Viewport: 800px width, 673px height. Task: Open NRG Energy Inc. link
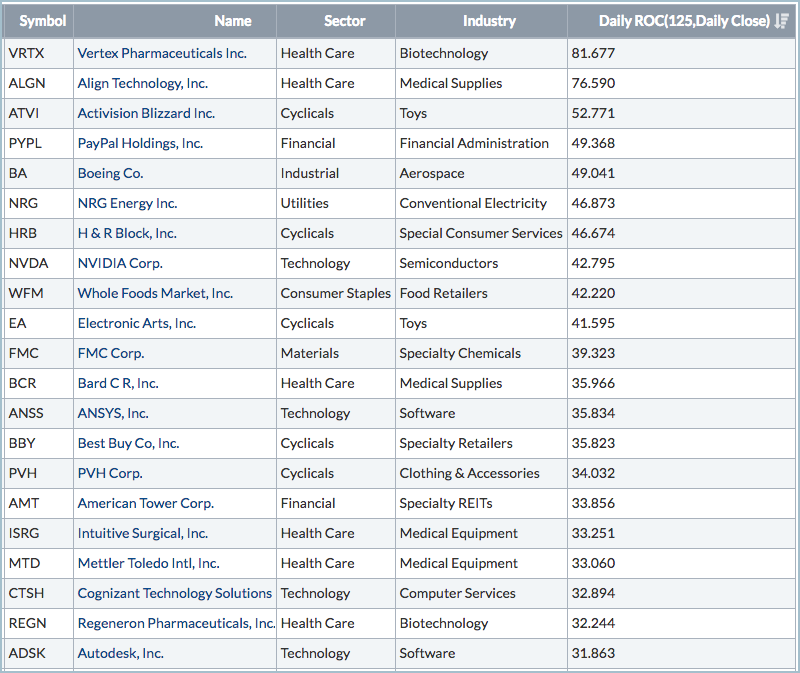pyautogui.click(x=127, y=203)
